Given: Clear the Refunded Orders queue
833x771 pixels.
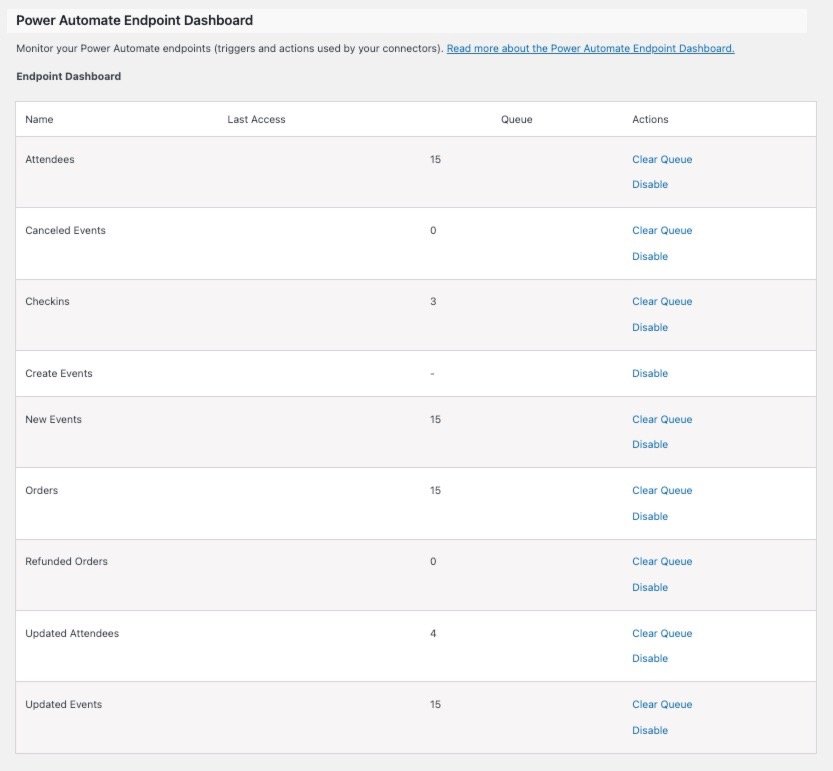Looking at the screenshot, I should 662,561.
